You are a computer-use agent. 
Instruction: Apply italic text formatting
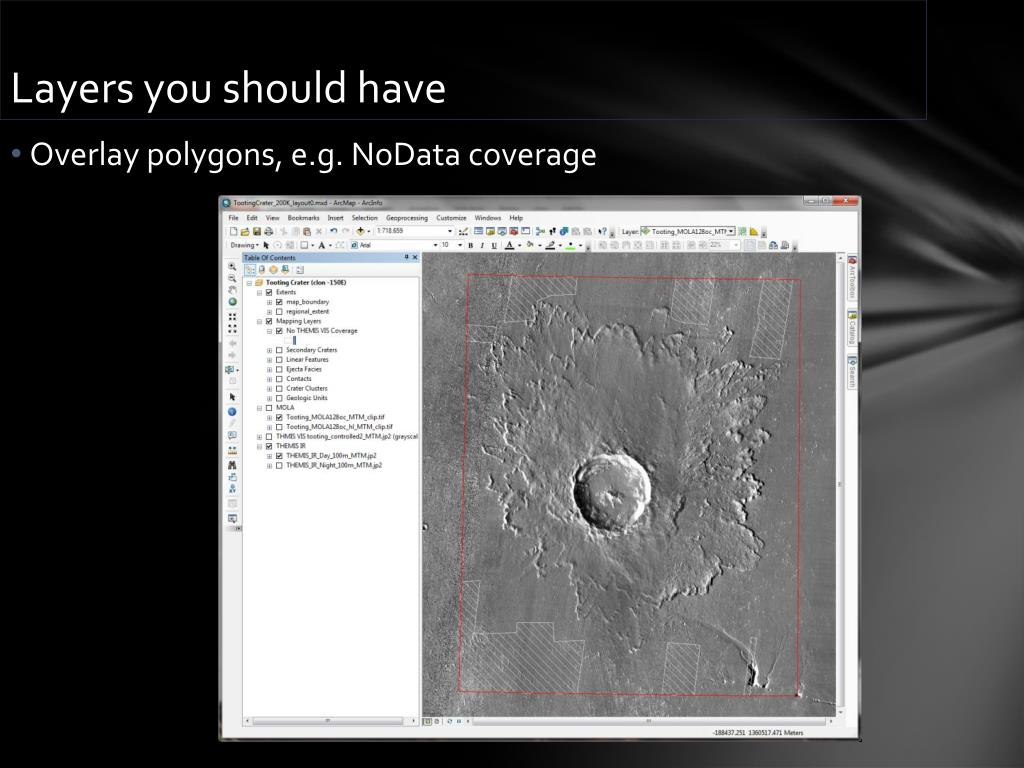(482, 246)
